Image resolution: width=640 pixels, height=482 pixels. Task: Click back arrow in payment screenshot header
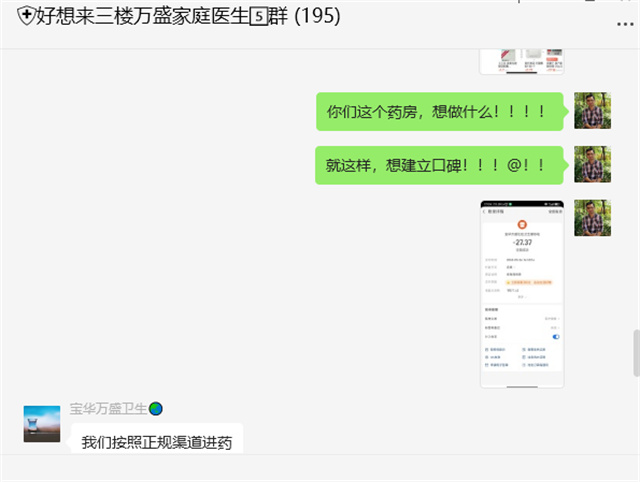[485, 211]
